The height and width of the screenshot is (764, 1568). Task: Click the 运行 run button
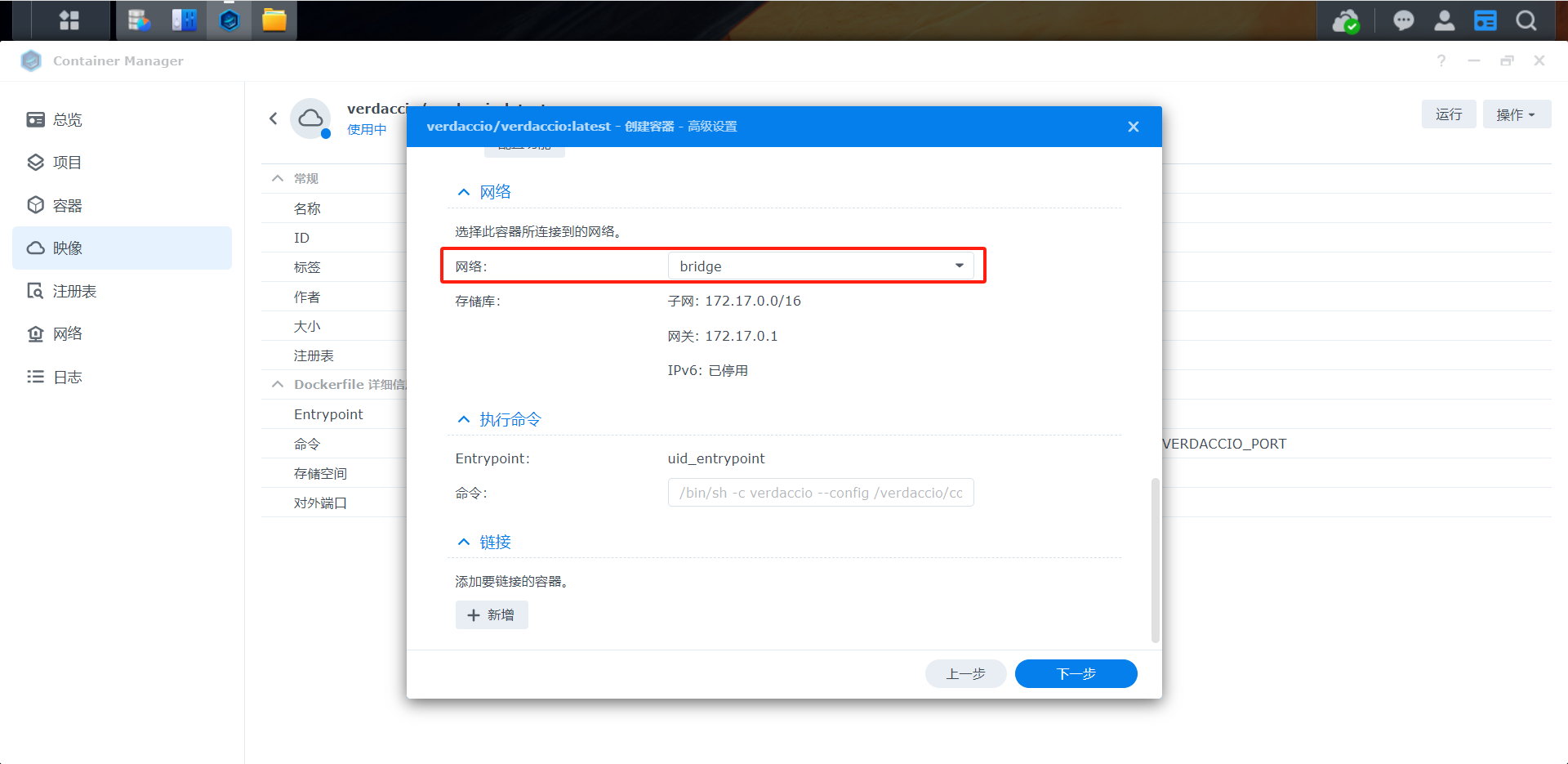(1449, 114)
